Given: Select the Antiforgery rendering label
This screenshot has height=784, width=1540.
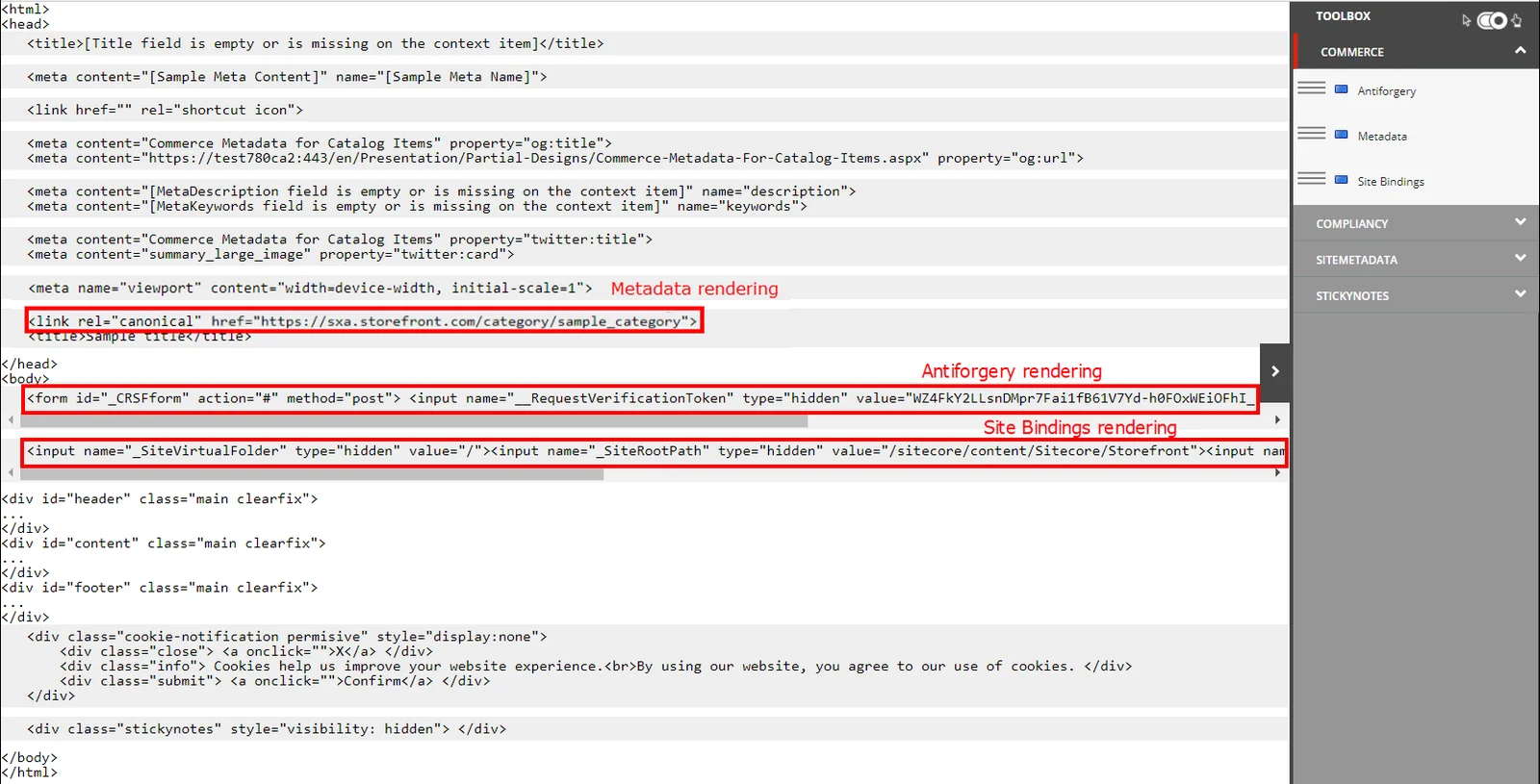Looking at the screenshot, I should pyautogui.click(x=1386, y=91).
